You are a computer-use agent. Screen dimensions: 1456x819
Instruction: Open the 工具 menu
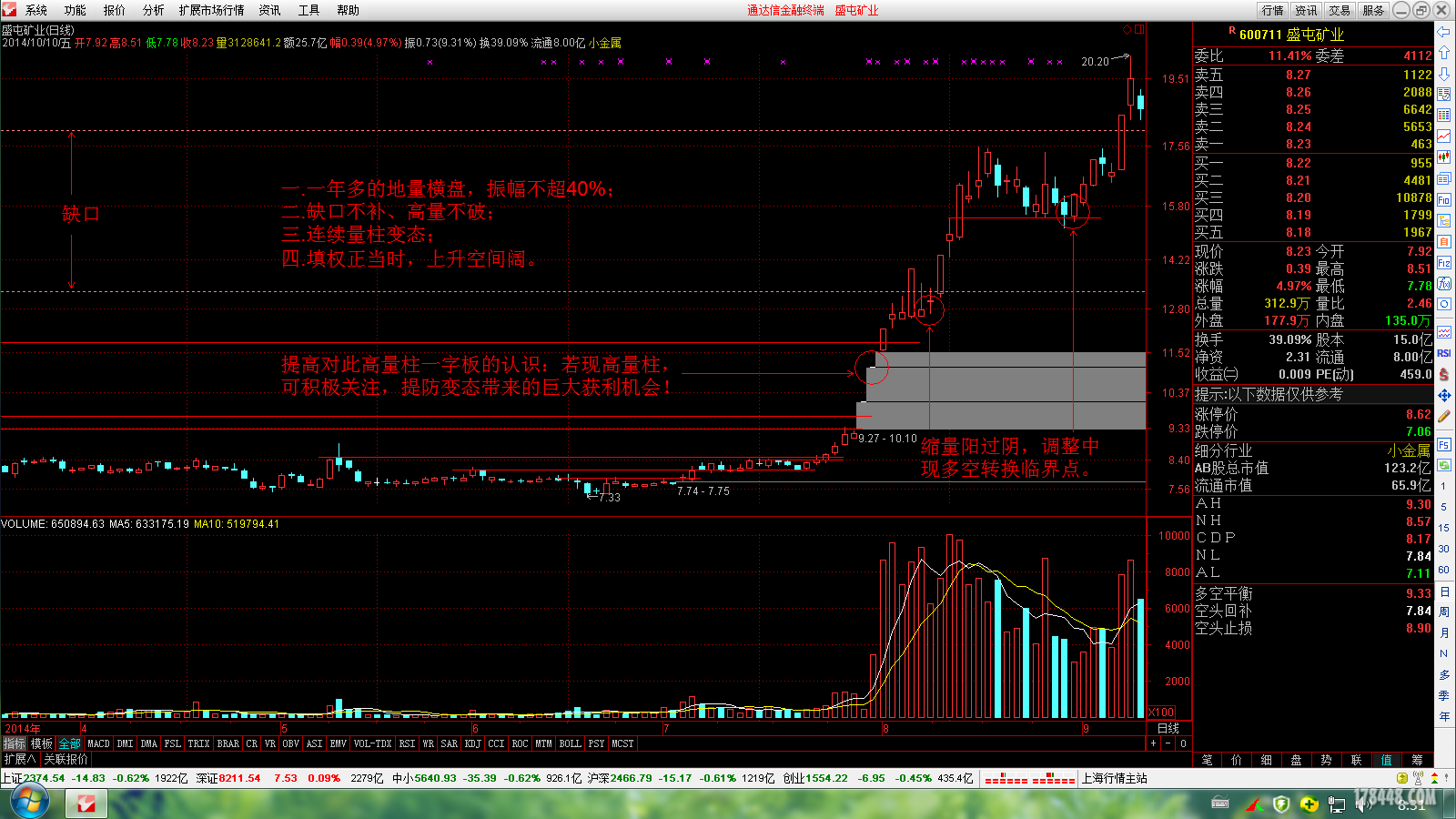[309, 10]
